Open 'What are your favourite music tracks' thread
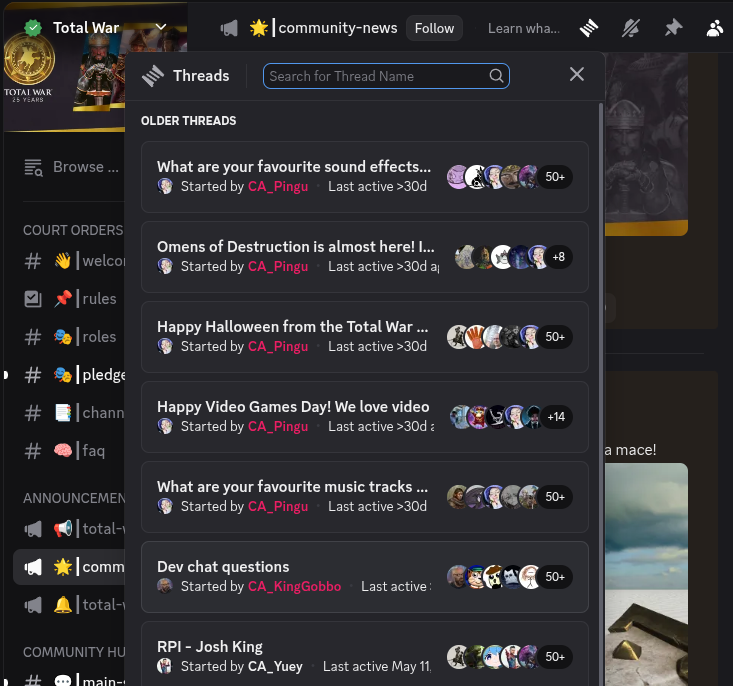The image size is (733, 686). point(365,497)
